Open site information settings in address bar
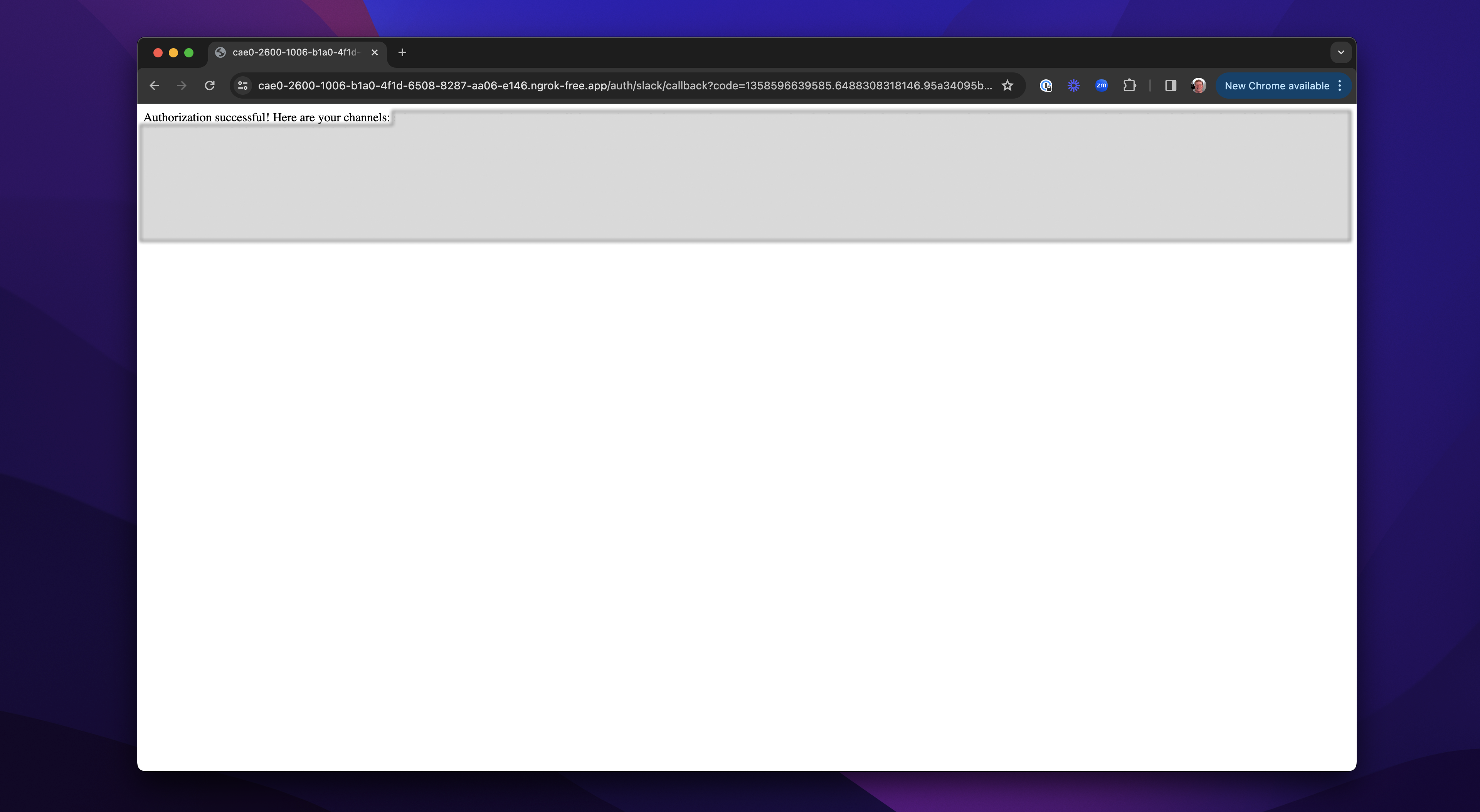 pyautogui.click(x=242, y=85)
